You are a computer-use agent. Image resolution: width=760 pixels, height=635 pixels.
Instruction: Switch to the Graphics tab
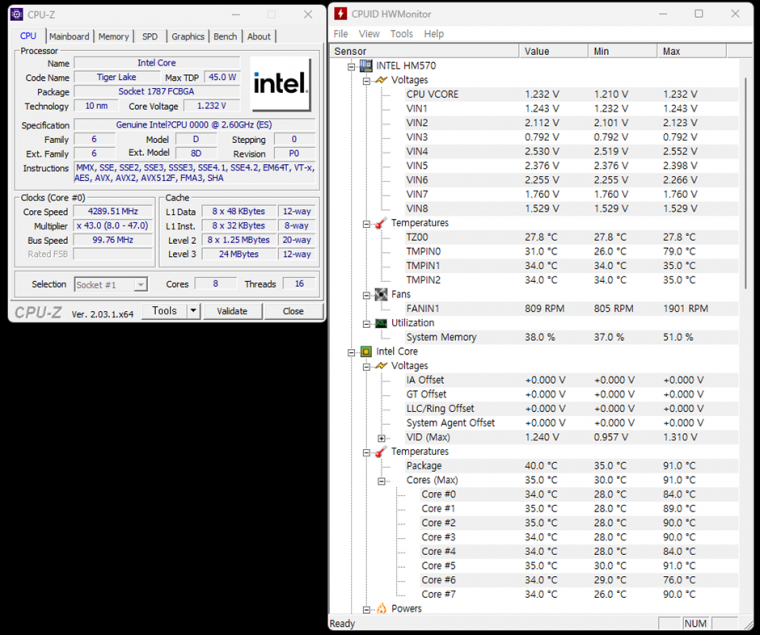(x=188, y=36)
